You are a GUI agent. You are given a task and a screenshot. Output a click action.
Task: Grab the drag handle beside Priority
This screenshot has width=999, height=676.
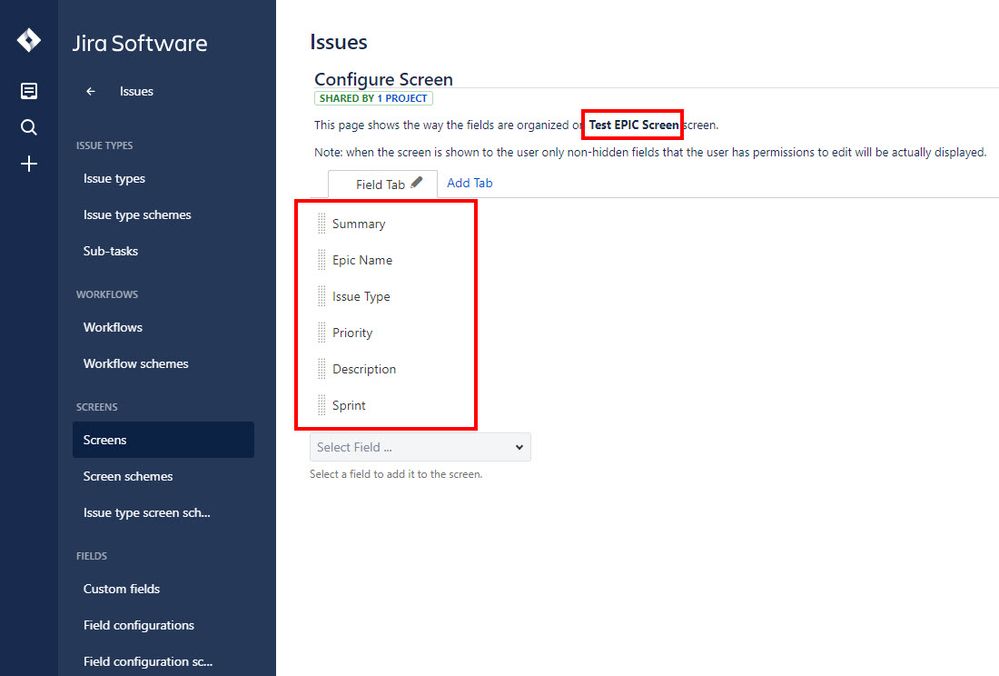(322, 333)
